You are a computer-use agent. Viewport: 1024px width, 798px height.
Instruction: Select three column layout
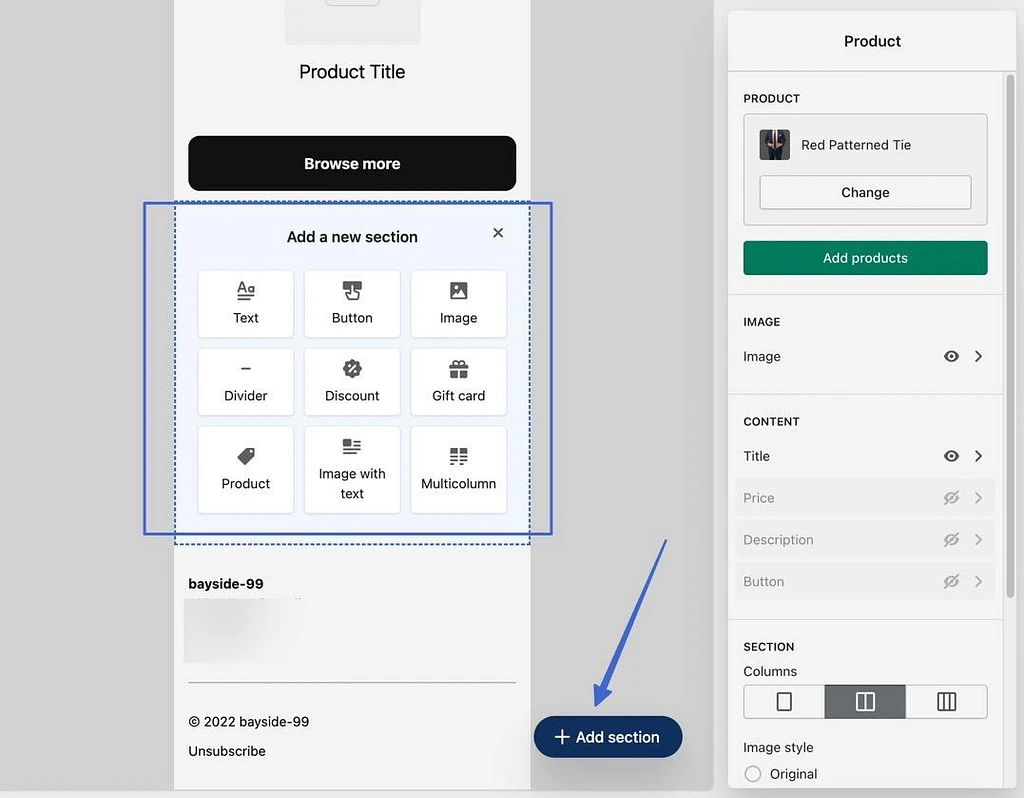tap(946, 701)
